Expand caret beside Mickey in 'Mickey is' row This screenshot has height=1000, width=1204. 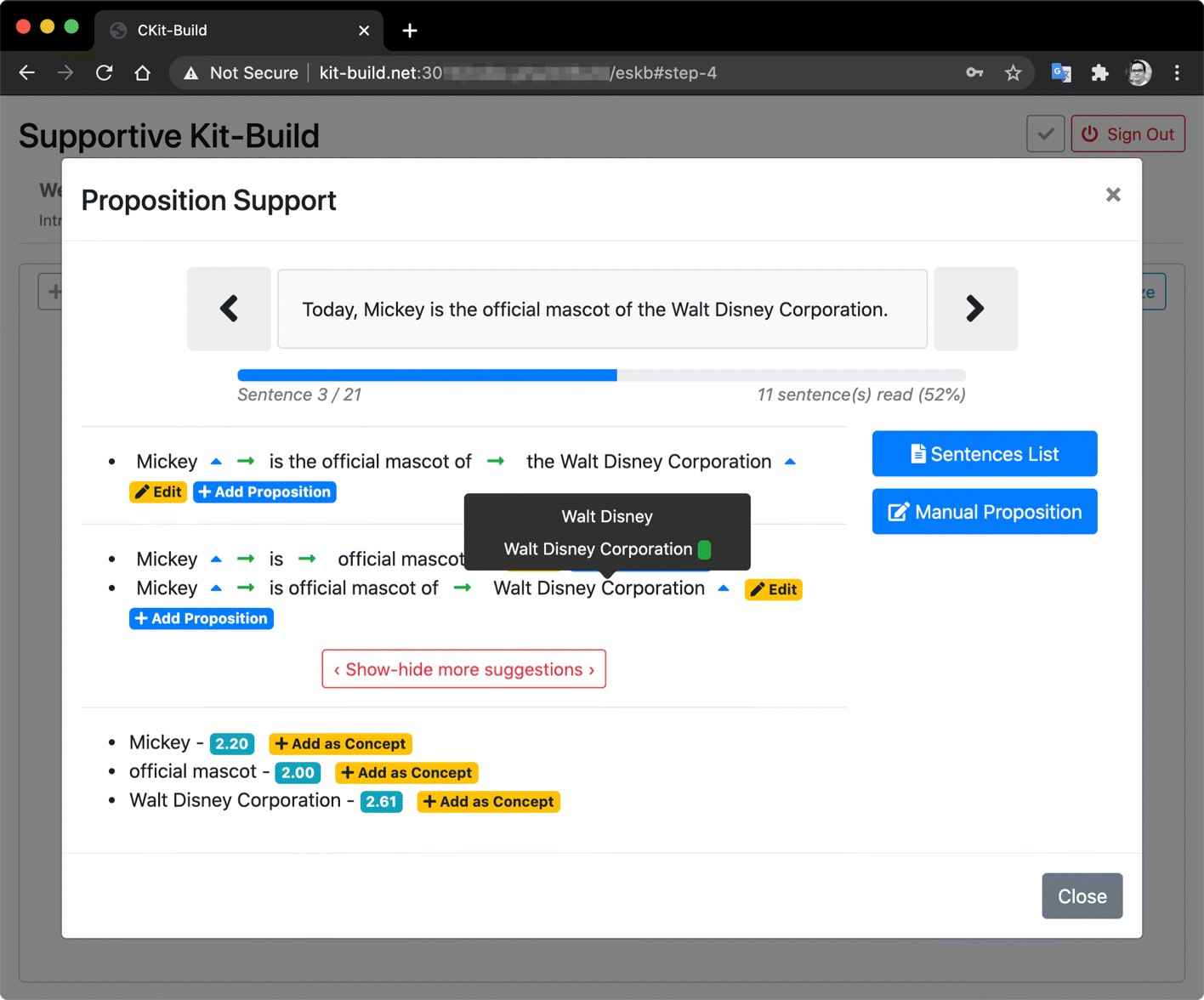[x=216, y=560]
